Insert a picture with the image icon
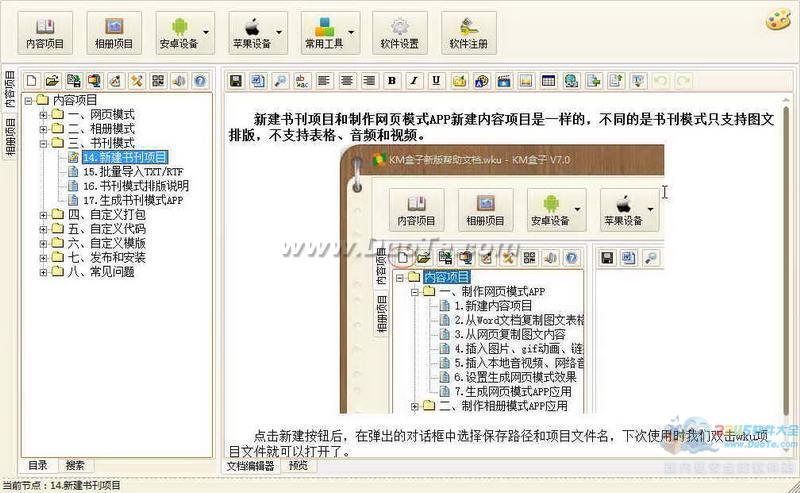The image size is (800, 493). [526, 81]
